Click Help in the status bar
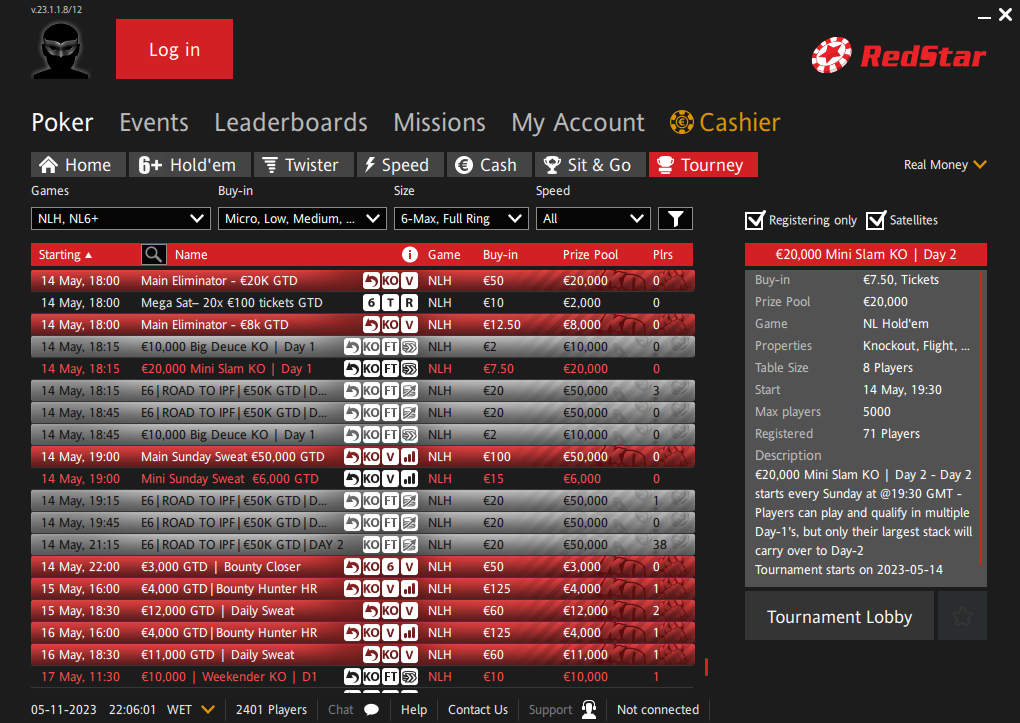1020x723 pixels. 414,709
